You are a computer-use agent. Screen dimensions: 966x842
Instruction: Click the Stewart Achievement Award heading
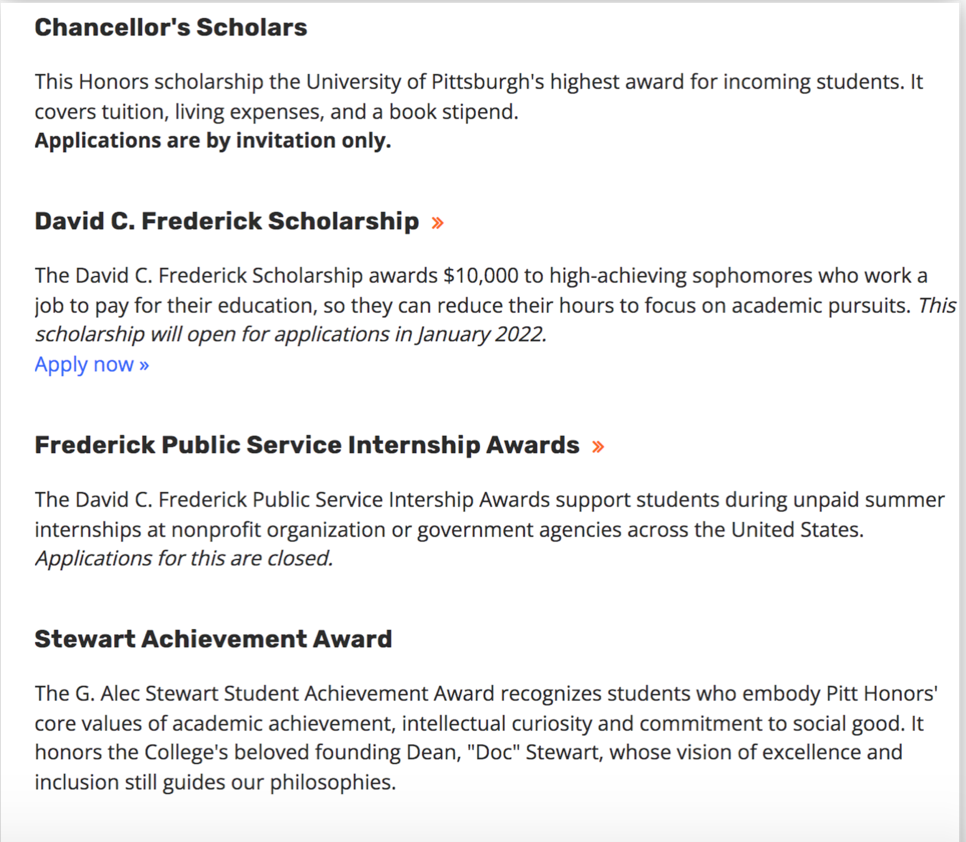pyautogui.click(x=213, y=639)
